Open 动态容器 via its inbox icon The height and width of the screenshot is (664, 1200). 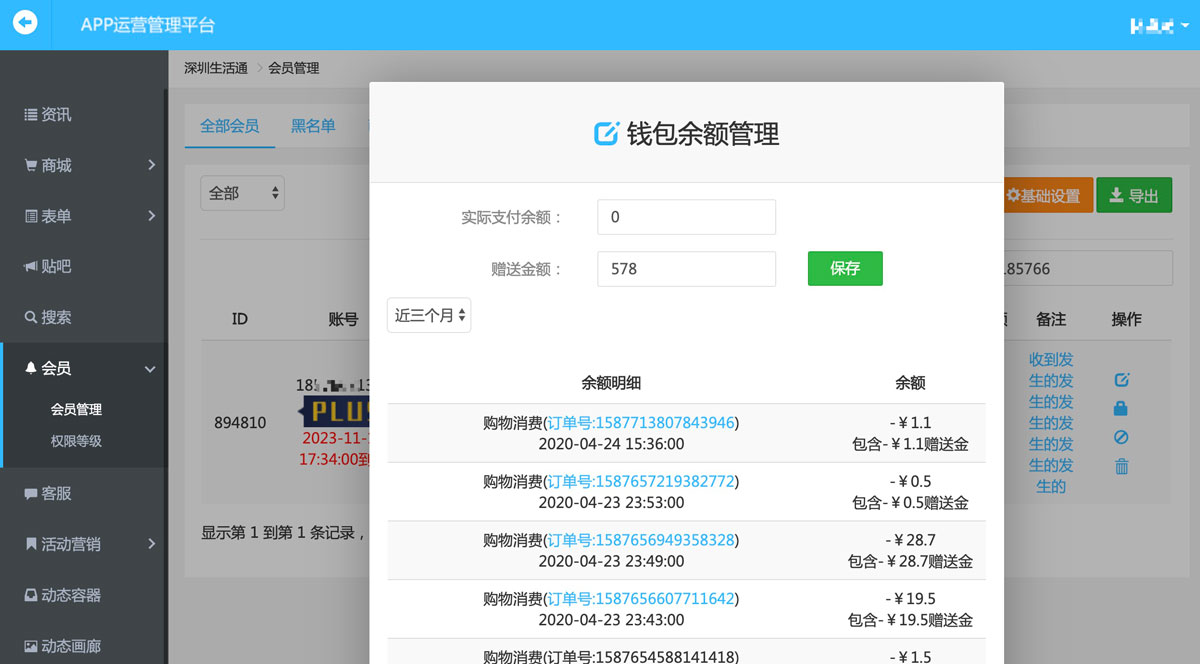tap(31, 596)
